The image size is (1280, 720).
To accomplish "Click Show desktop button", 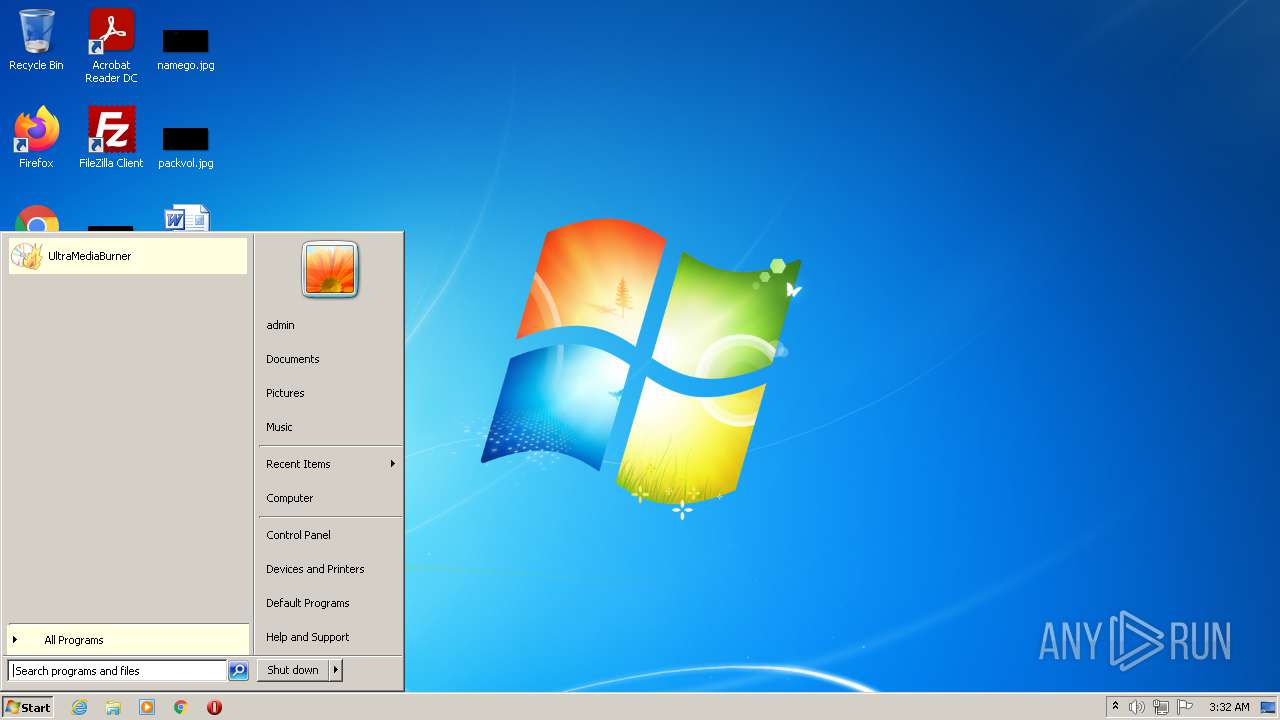I will coord(1268,707).
